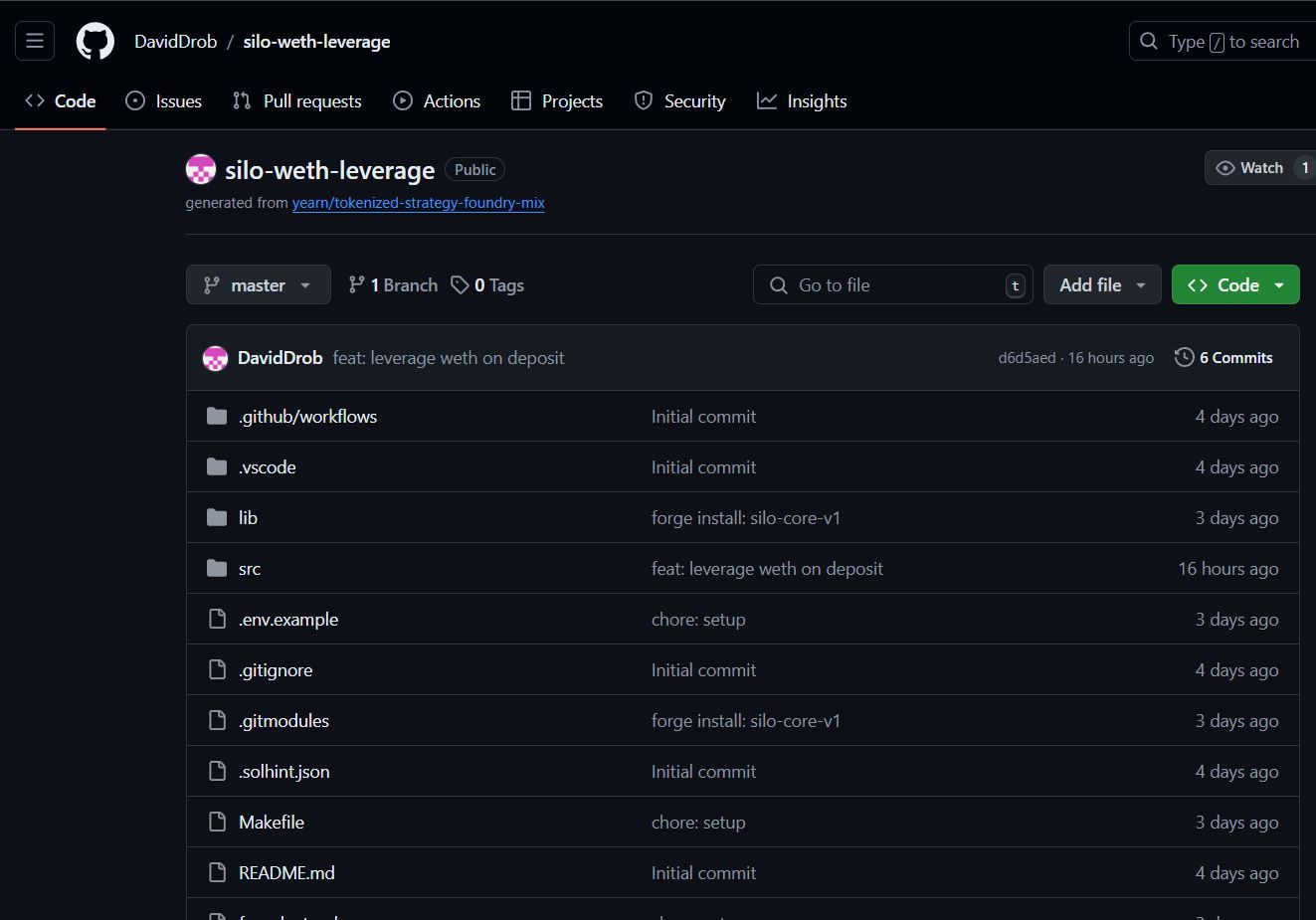Focus the Type / to search box

1223,41
